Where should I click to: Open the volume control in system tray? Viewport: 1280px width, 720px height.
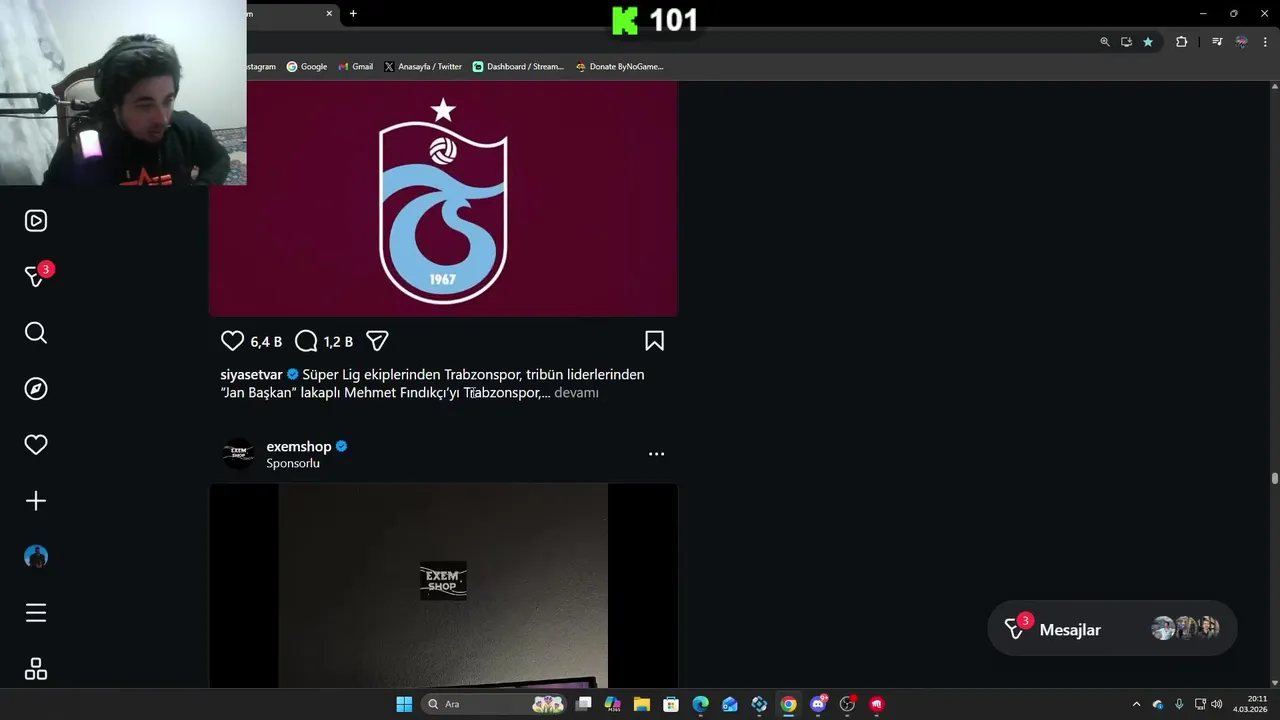coord(1216,704)
